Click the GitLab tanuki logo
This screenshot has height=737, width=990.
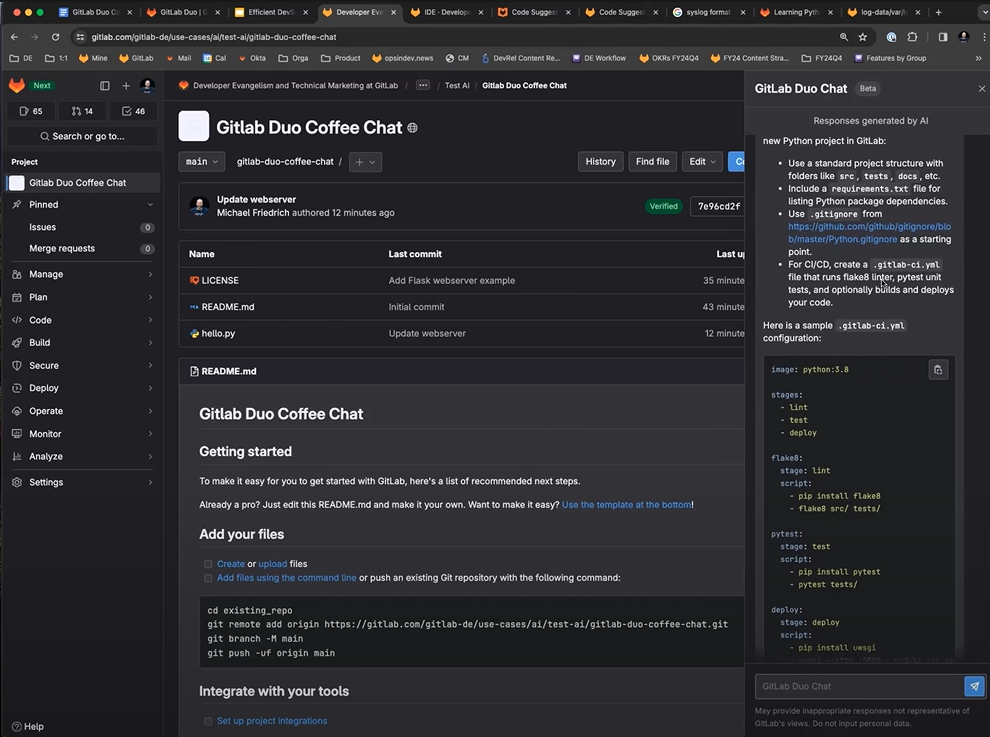pyautogui.click(x=16, y=85)
